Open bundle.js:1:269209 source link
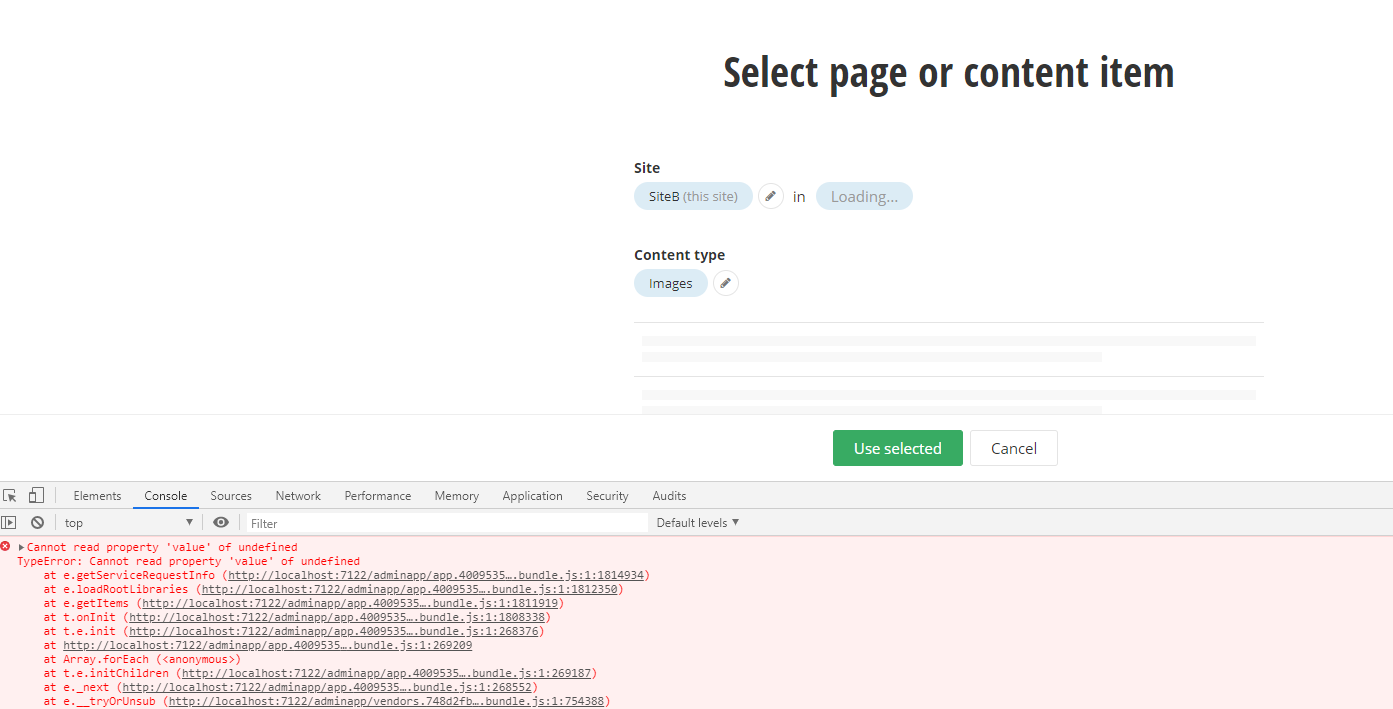 tap(267, 646)
